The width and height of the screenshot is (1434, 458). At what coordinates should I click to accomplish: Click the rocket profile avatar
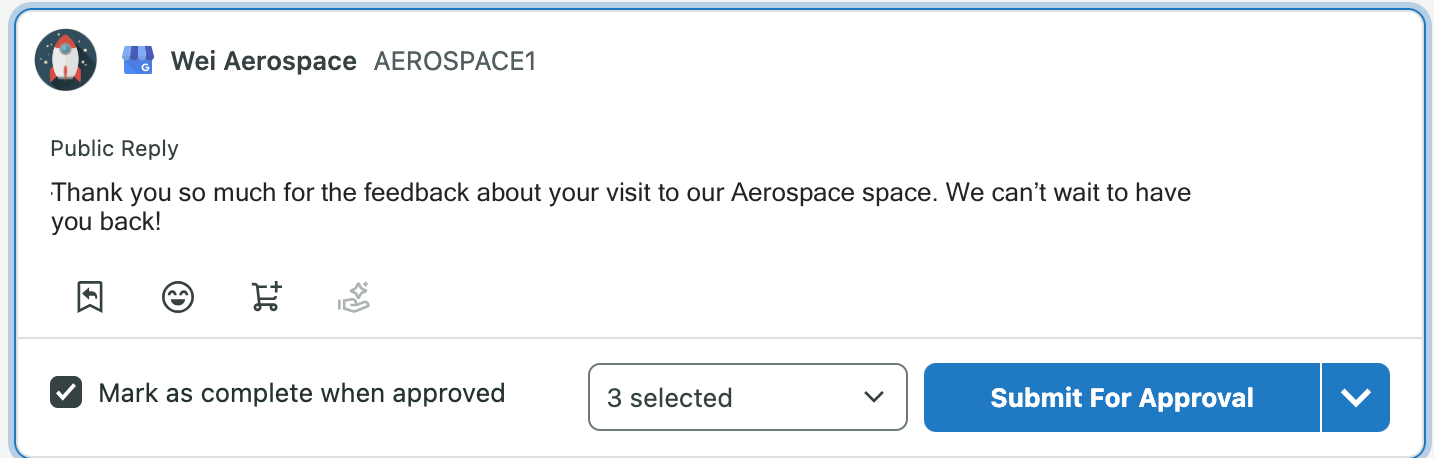[x=65, y=60]
